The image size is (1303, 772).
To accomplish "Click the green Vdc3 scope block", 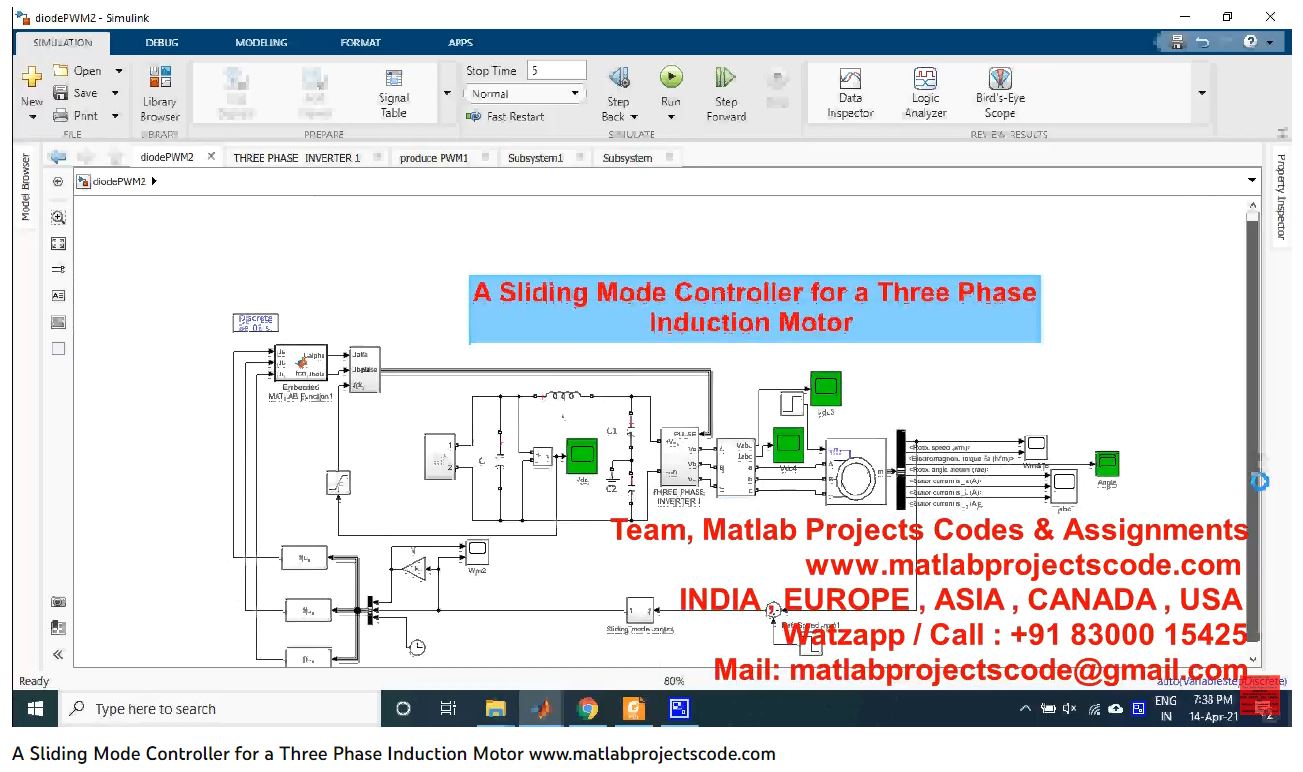I will [826, 388].
